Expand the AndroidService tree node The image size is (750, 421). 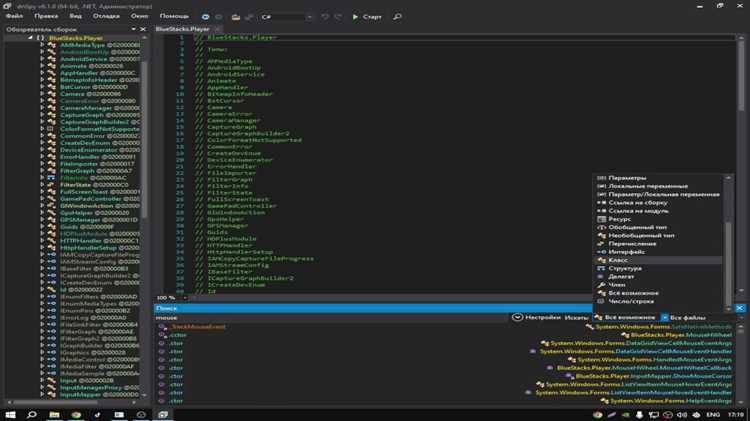coord(42,59)
